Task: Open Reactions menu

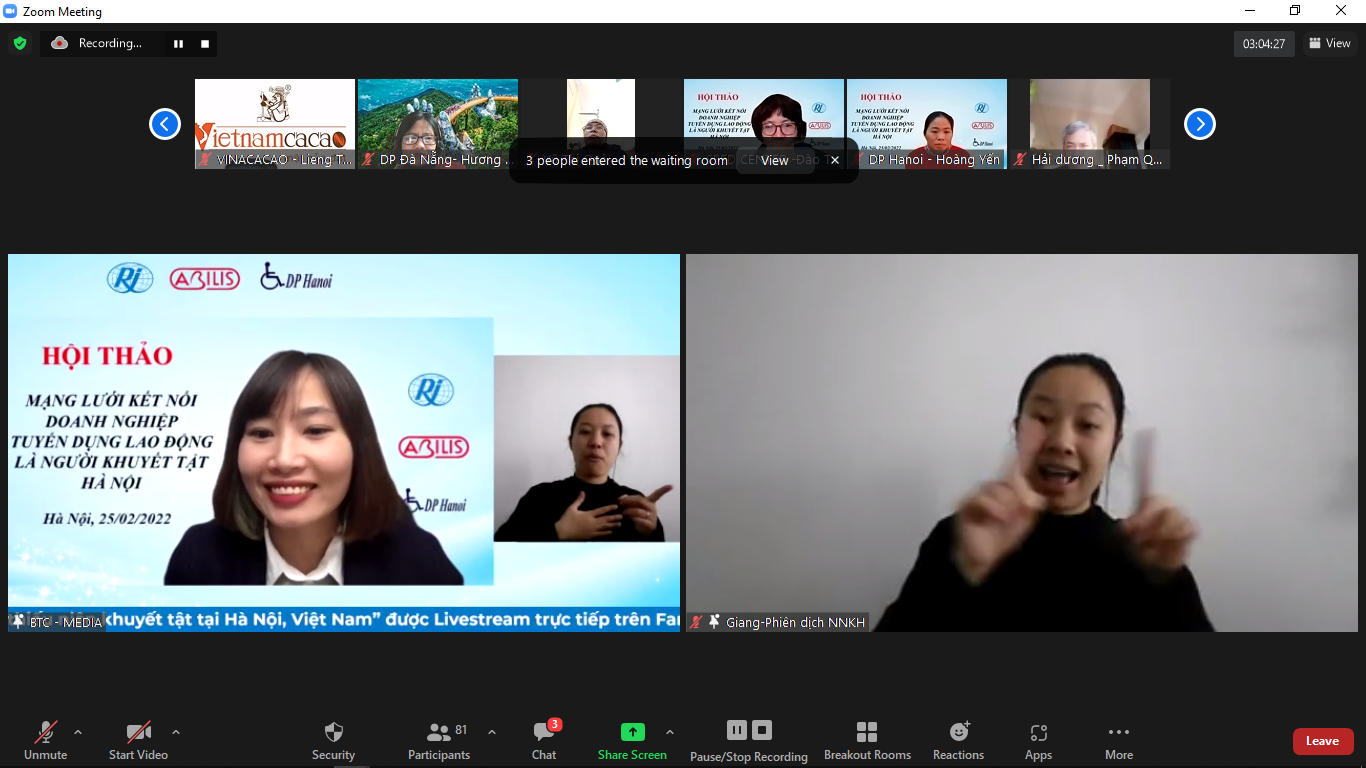Action: pyautogui.click(x=959, y=741)
